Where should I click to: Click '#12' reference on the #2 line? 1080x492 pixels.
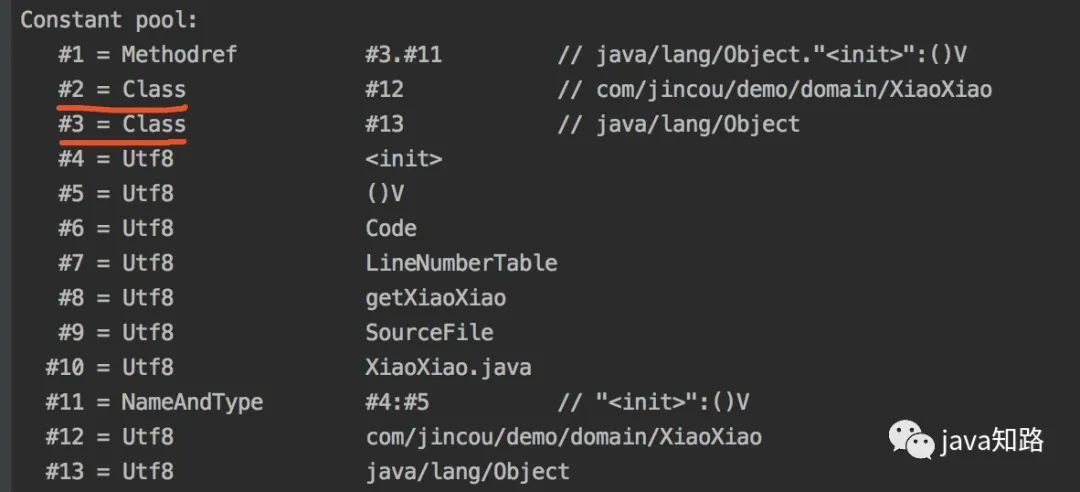point(384,90)
